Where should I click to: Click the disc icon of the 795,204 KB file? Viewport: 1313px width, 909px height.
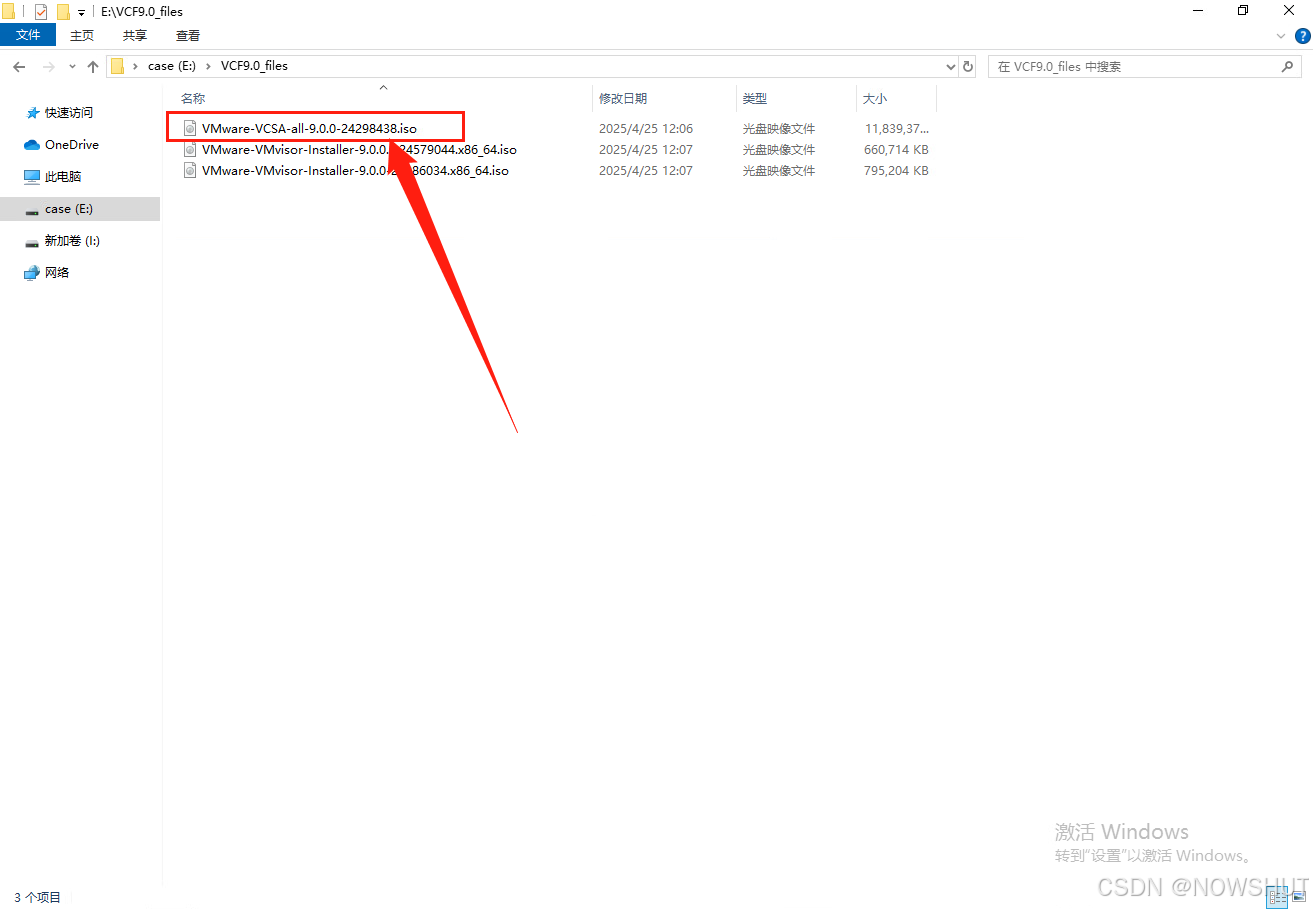click(190, 171)
